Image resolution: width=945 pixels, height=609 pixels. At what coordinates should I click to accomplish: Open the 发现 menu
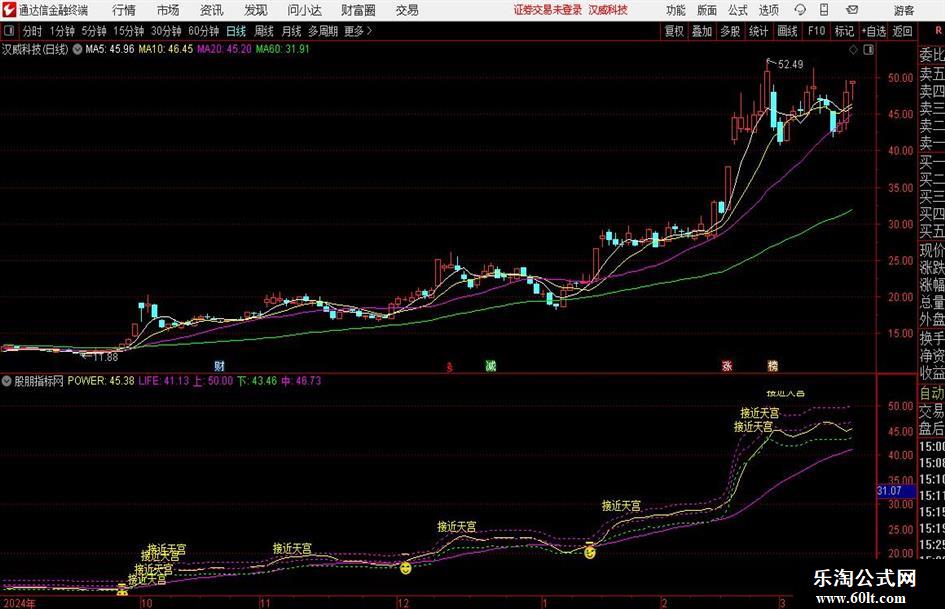click(256, 10)
